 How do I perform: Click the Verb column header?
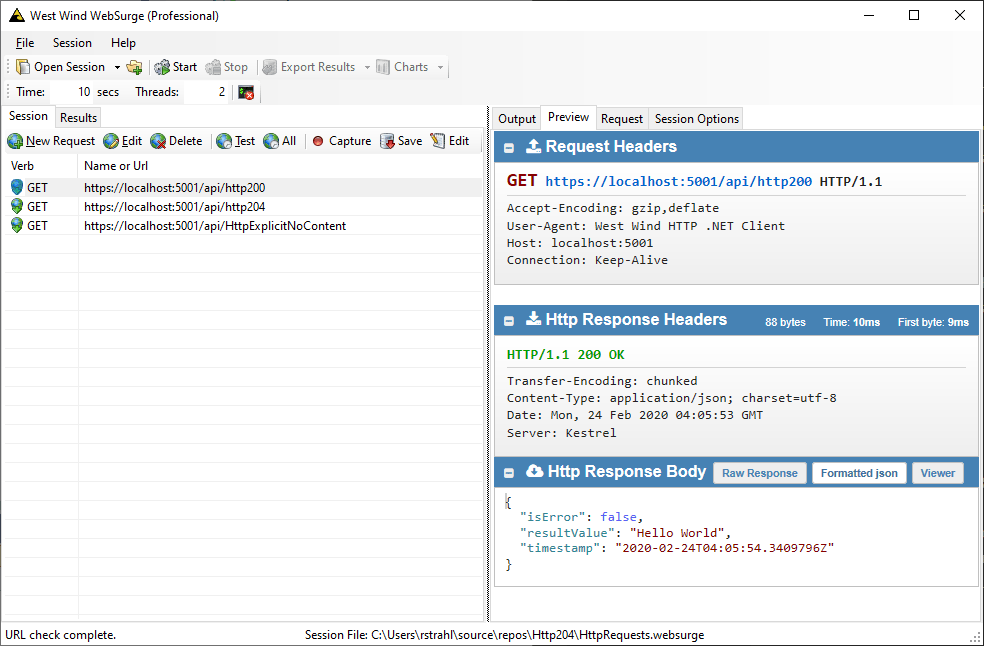41,166
